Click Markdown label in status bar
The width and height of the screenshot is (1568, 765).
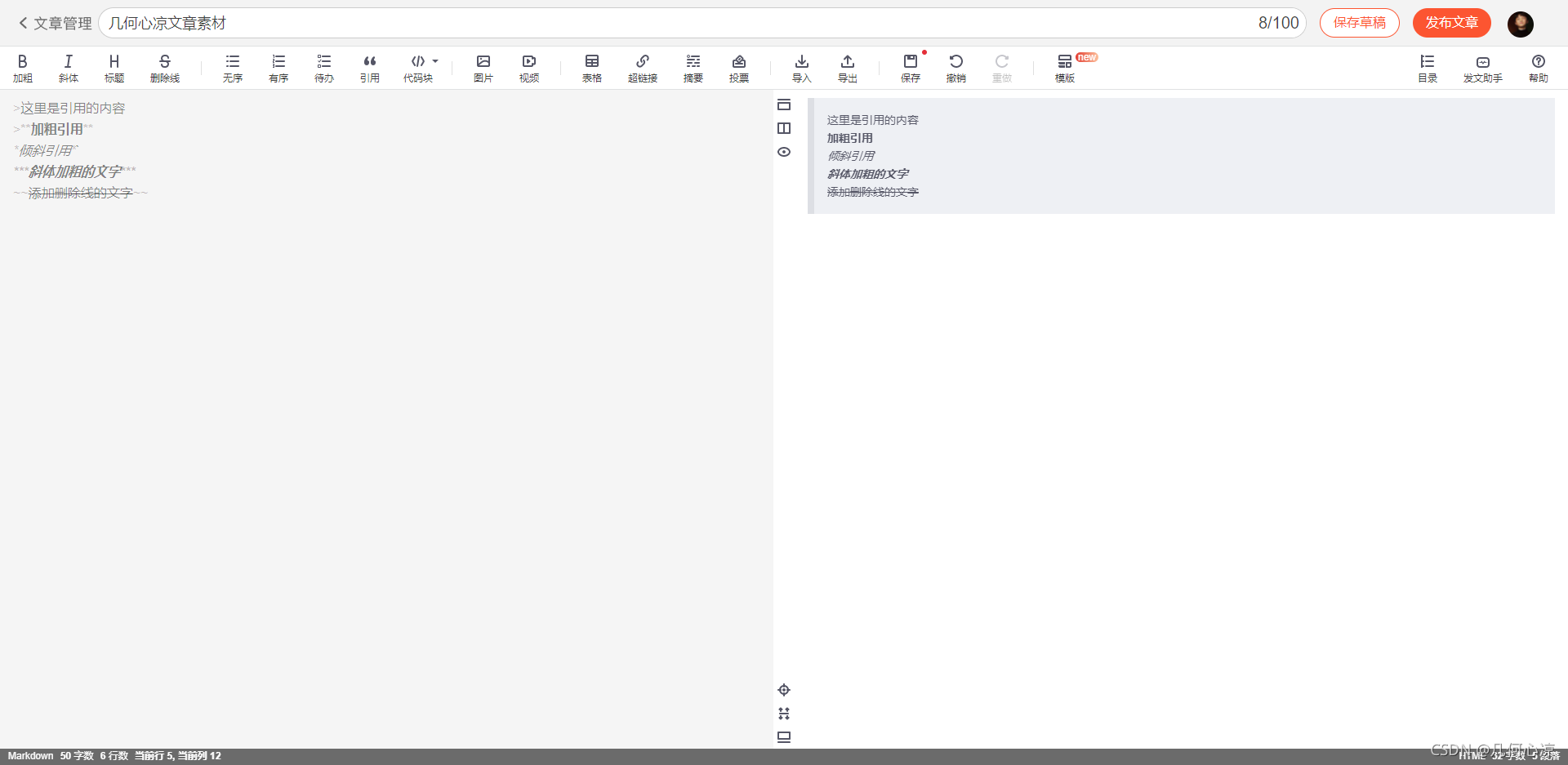coord(31,756)
